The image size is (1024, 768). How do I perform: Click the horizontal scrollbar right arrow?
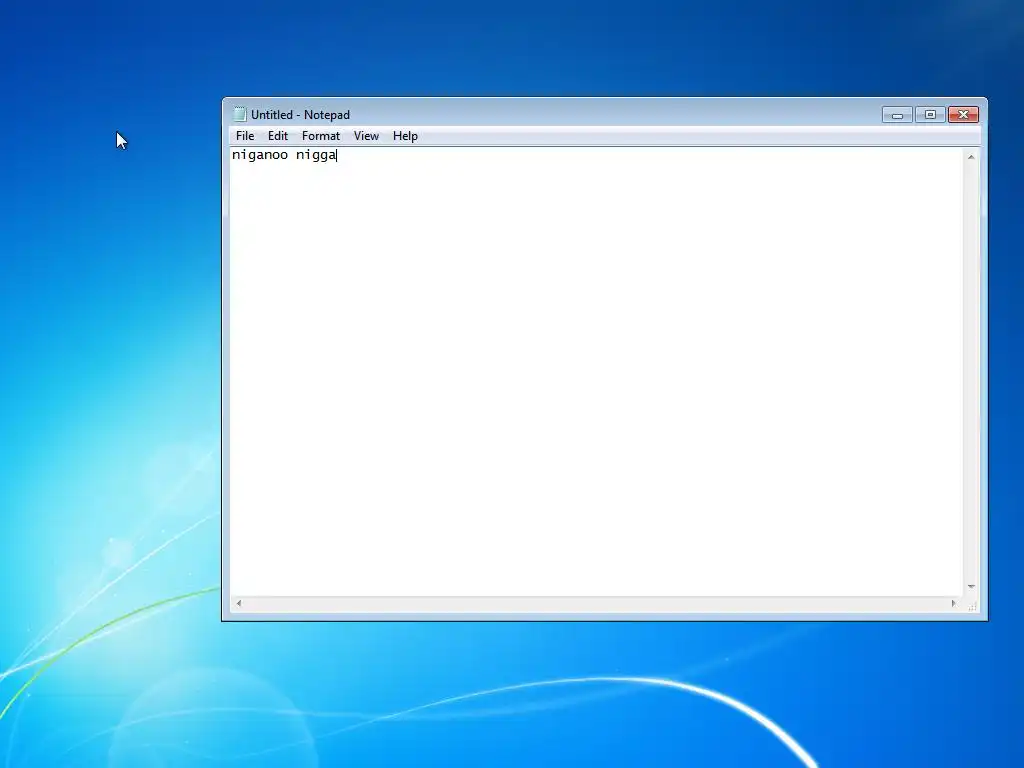click(x=953, y=603)
